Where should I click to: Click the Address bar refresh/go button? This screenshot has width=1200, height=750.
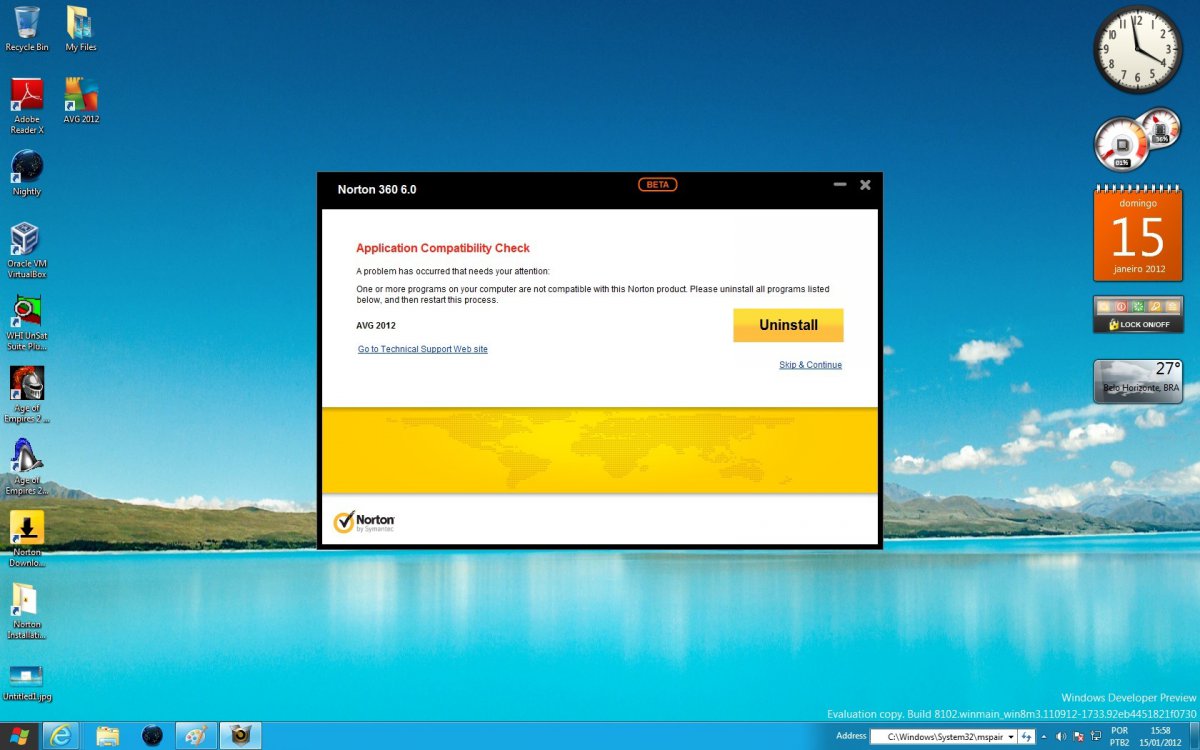coord(1026,737)
